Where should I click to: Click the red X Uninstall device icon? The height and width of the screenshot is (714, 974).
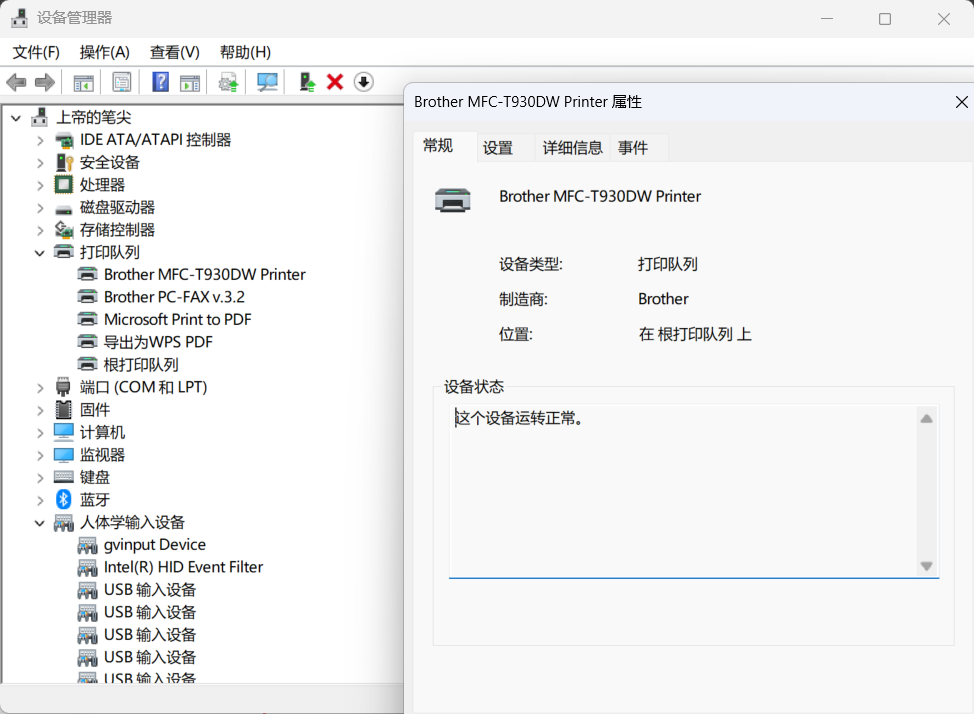[335, 82]
